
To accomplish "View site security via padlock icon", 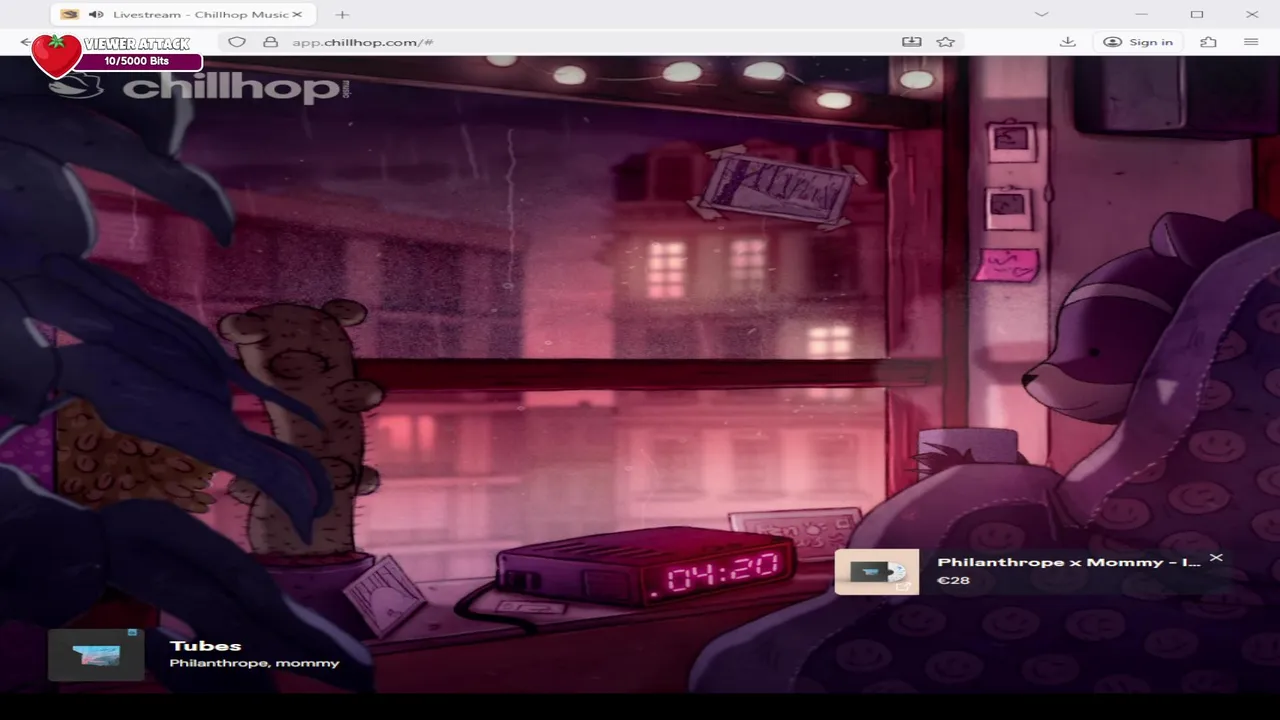I will point(270,42).
